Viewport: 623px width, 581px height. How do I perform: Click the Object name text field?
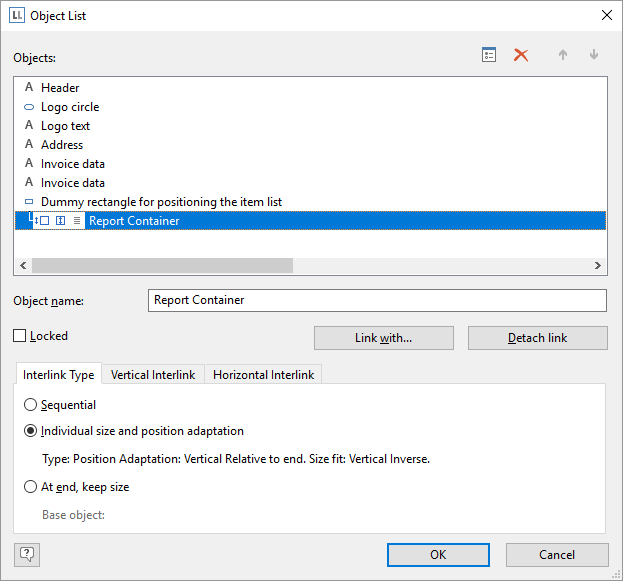point(376,300)
